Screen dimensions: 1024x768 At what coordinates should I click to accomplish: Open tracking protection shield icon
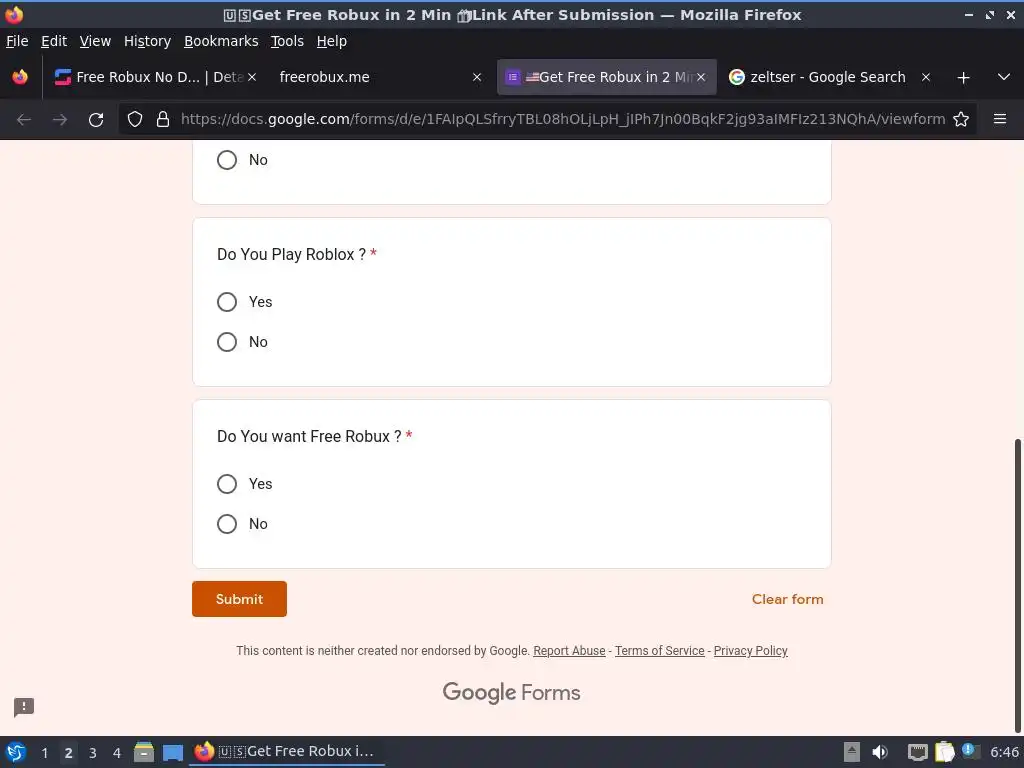(135, 119)
